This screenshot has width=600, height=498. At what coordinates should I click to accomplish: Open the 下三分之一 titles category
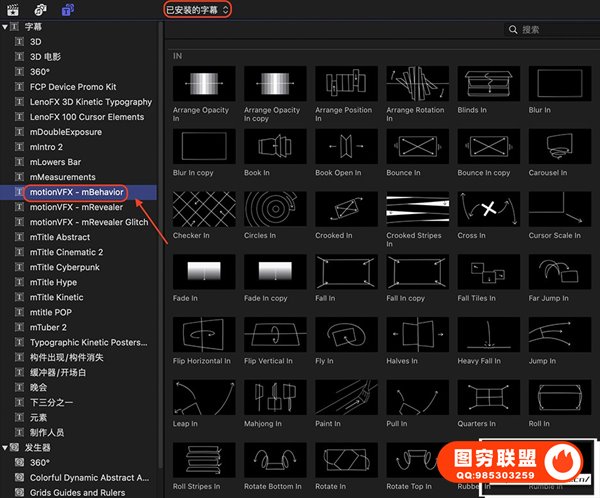[x=51, y=402]
